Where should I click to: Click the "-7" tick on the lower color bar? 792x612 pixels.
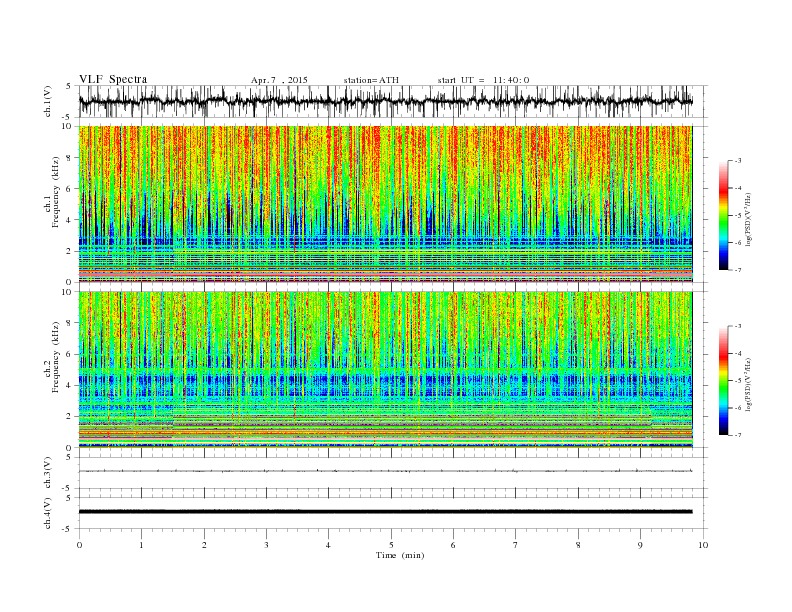[x=737, y=435]
